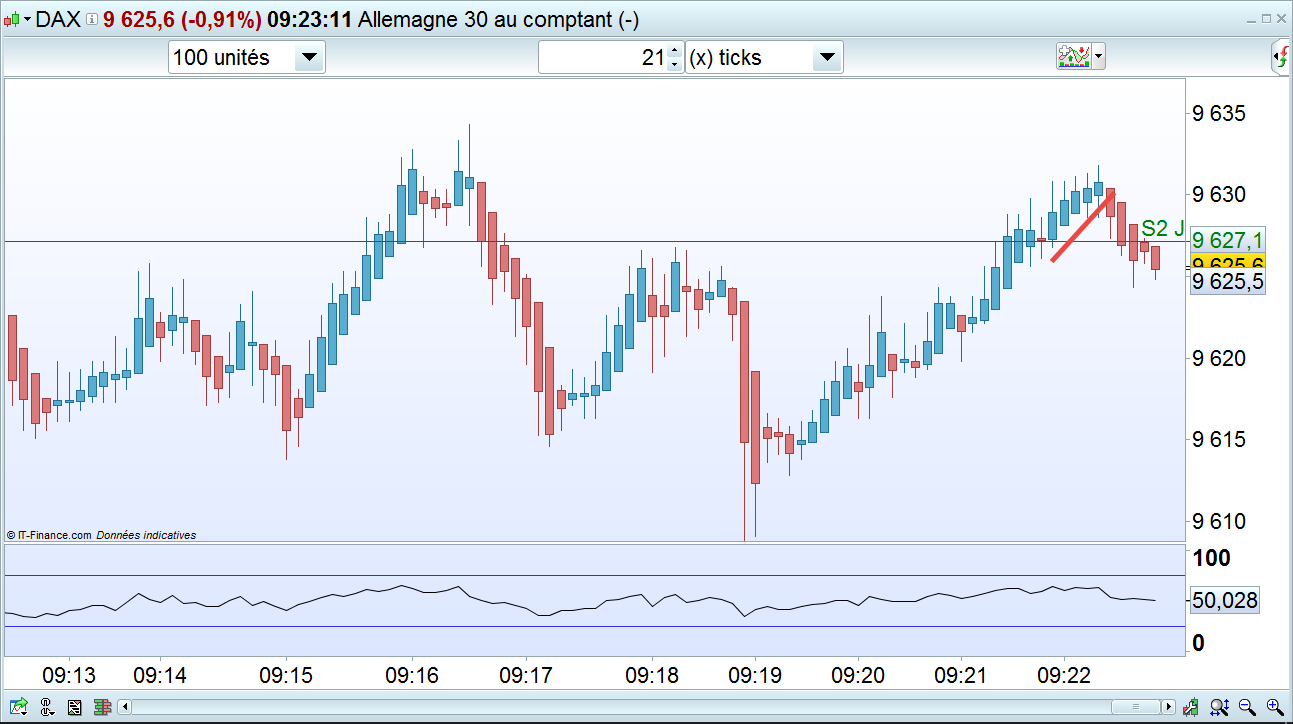Viewport: 1293px width, 724px height.
Task: Click the DAX instrument name
Action: point(59,20)
